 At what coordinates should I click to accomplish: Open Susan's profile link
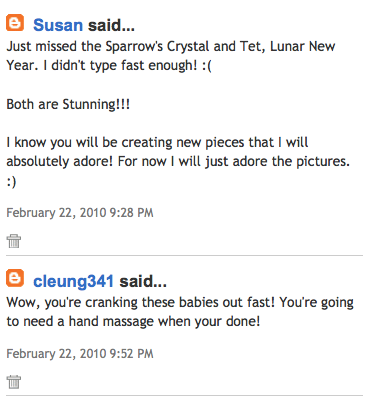(58, 25)
